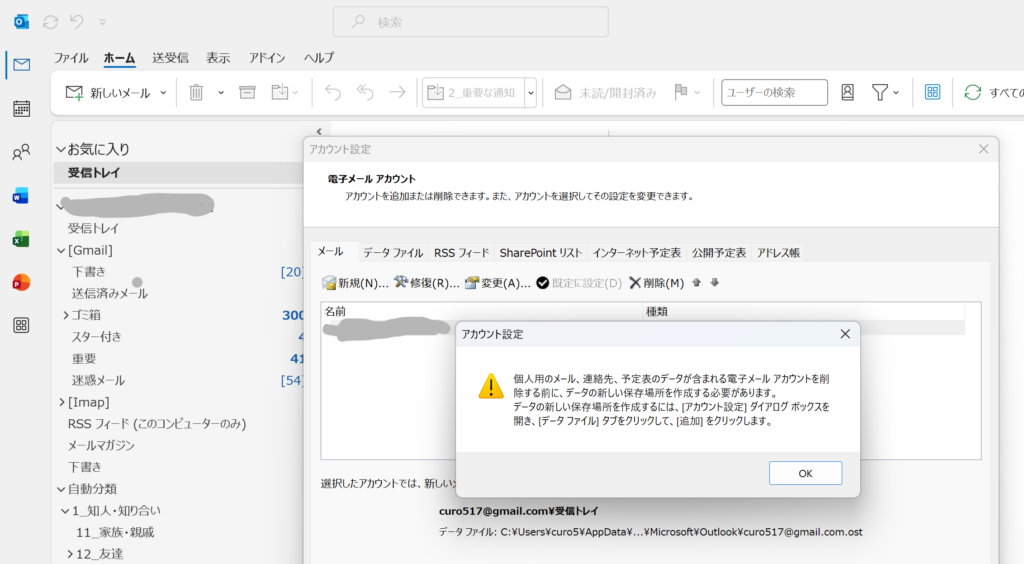1024x564 pixels.
Task: Expand the ゴミ箱 folder
Action: (66, 315)
